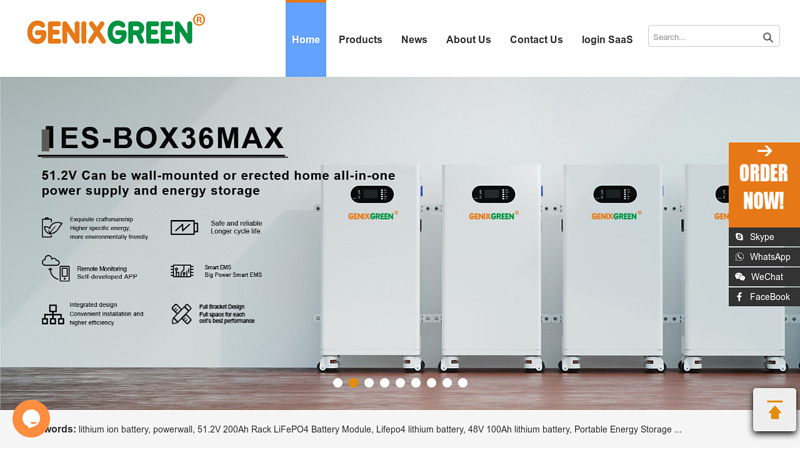Click 'Safe and reliable' feature text
This screenshot has width=800, height=450.
click(236, 223)
